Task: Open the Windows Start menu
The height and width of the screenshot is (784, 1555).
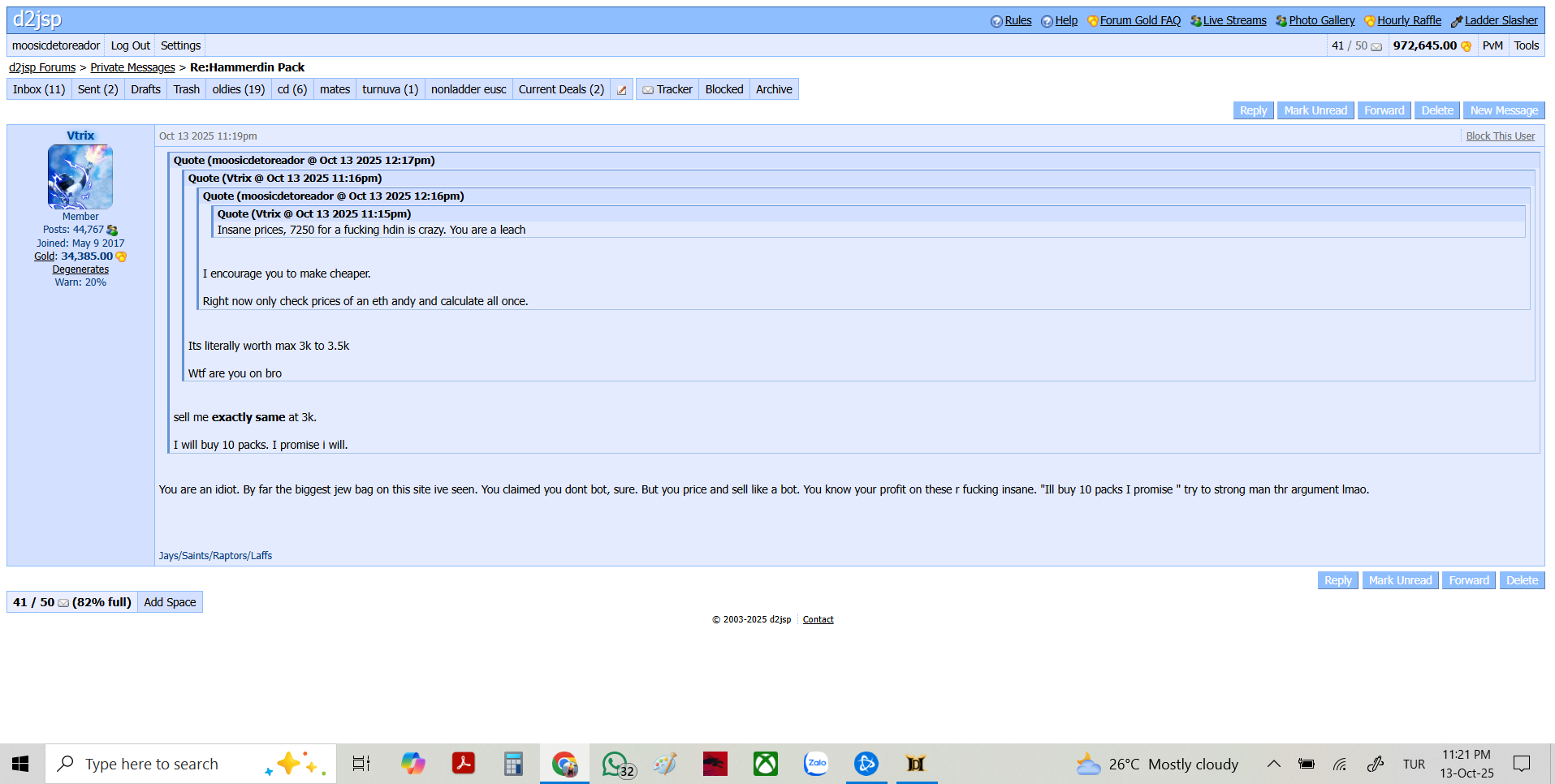Action: point(21,764)
